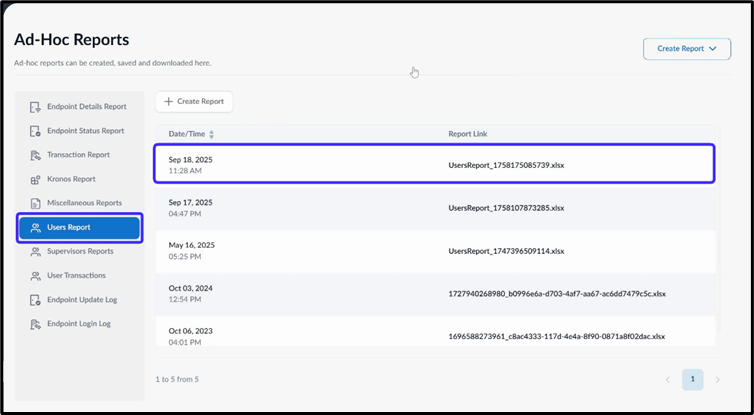Click the '1 to 5 from 5' text
Image resolution: width=754 pixels, height=415 pixels.
pos(177,379)
